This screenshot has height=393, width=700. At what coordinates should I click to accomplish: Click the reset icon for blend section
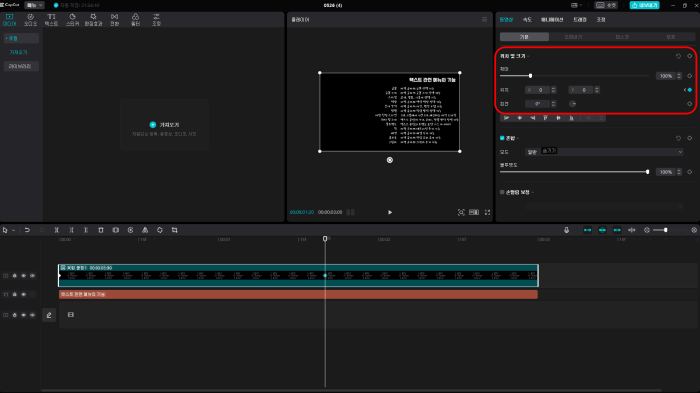[x=678, y=138]
